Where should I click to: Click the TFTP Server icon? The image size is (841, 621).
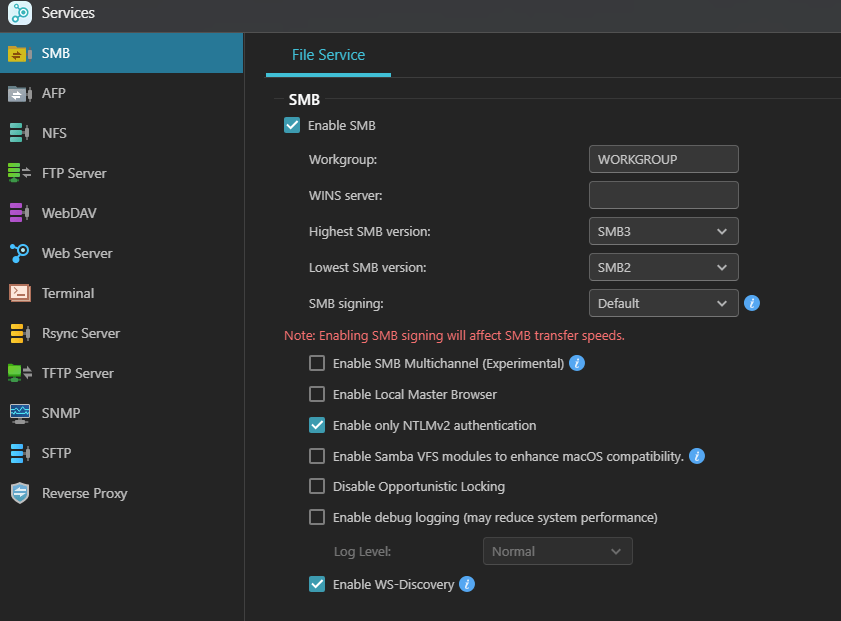20,373
